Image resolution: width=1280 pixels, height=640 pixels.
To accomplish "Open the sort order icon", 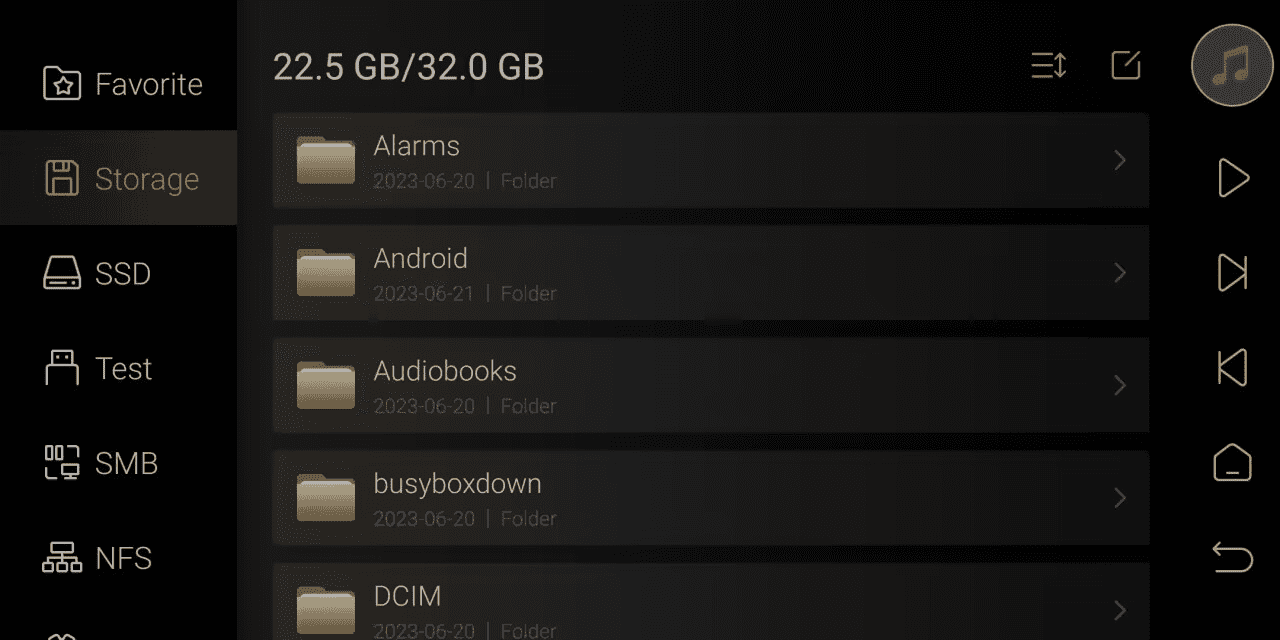I will pyautogui.click(x=1049, y=66).
